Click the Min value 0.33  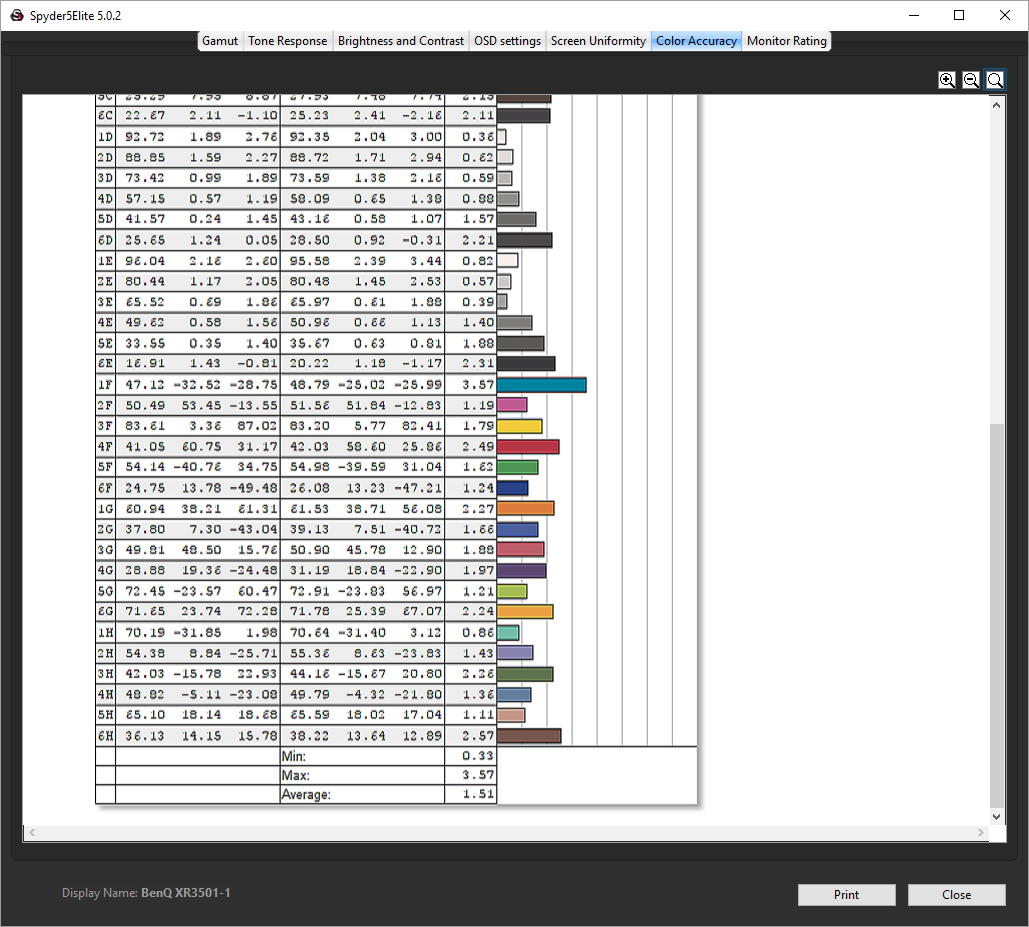point(477,756)
